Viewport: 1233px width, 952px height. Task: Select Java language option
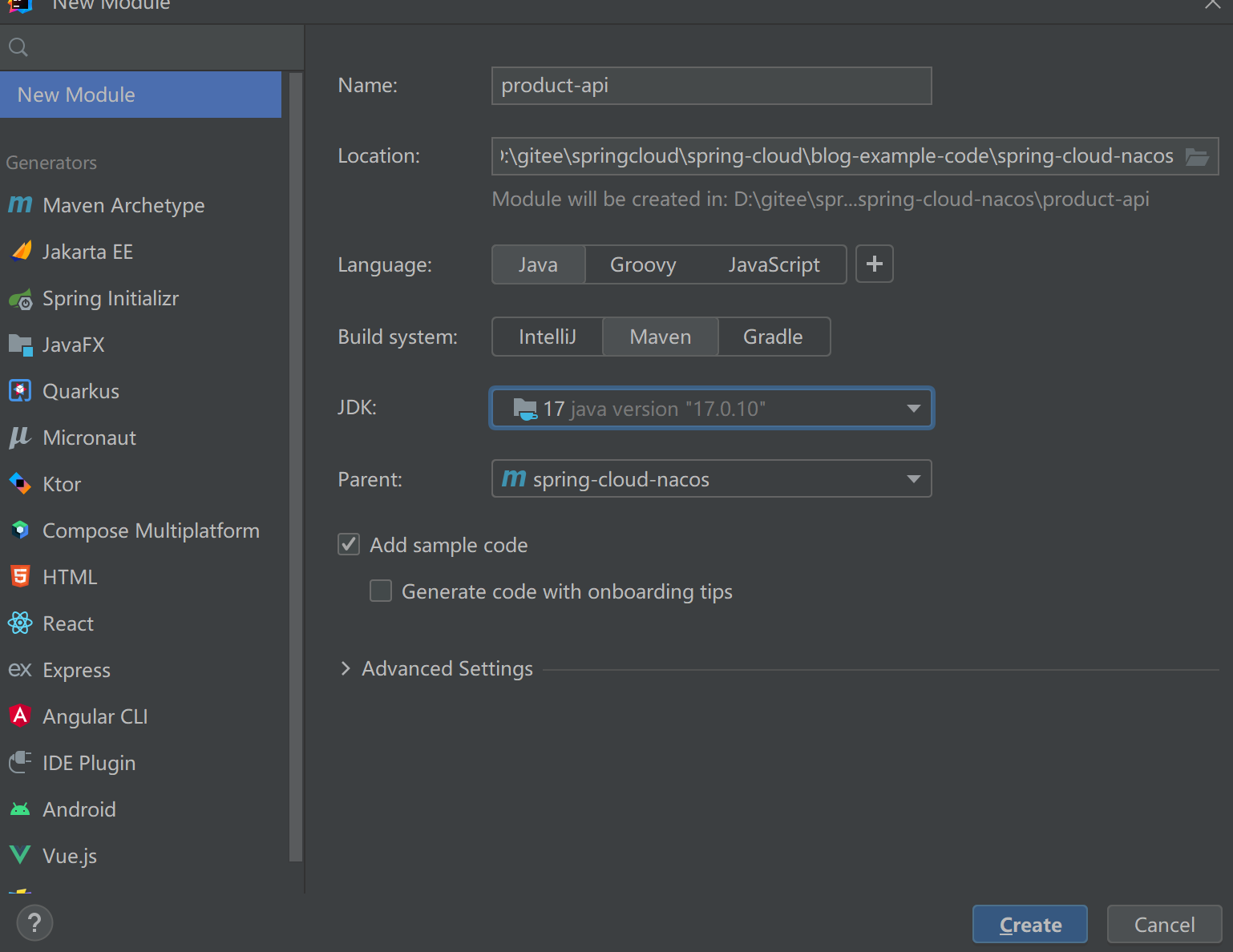tap(538, 264)
